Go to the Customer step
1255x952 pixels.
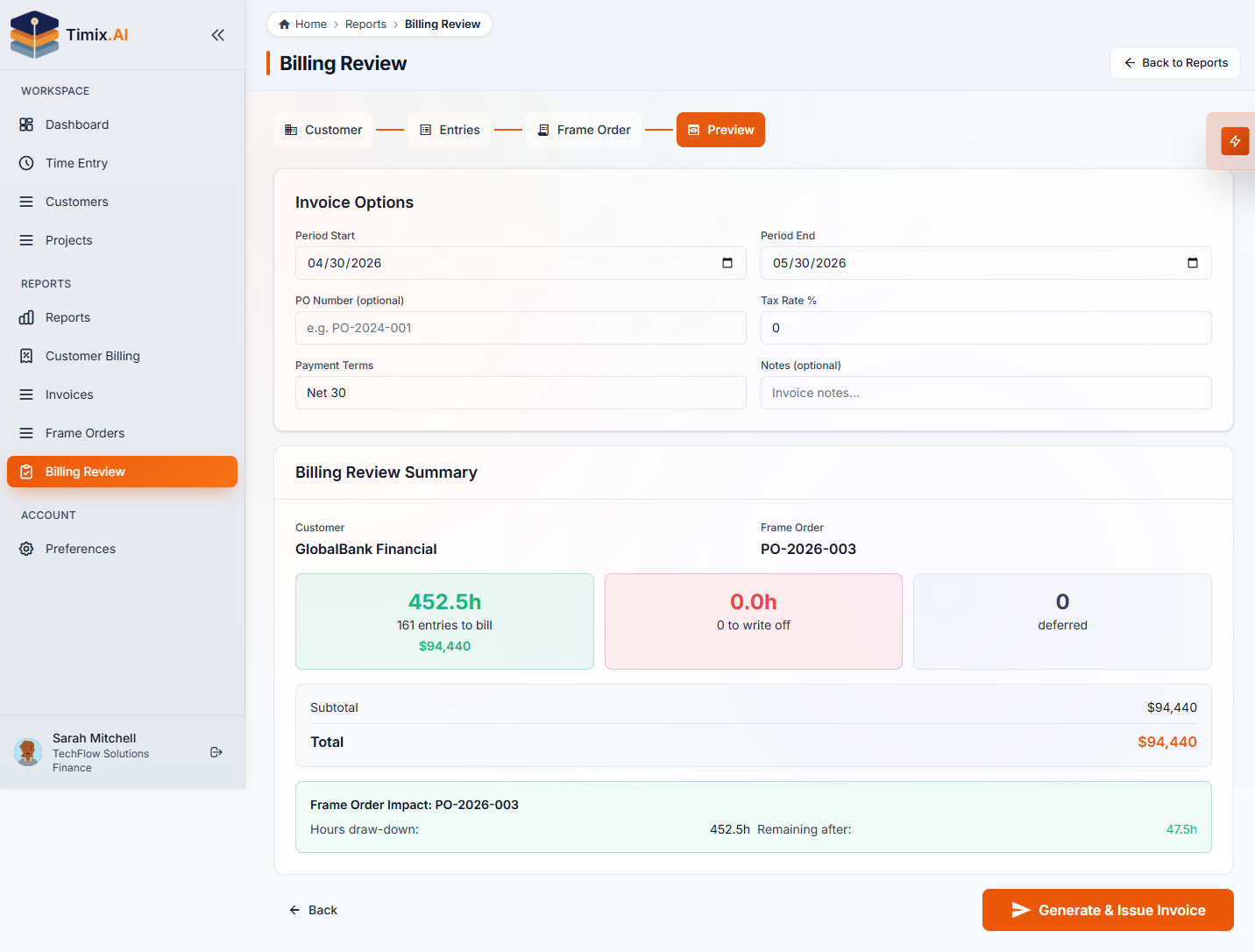coord(323,130)
